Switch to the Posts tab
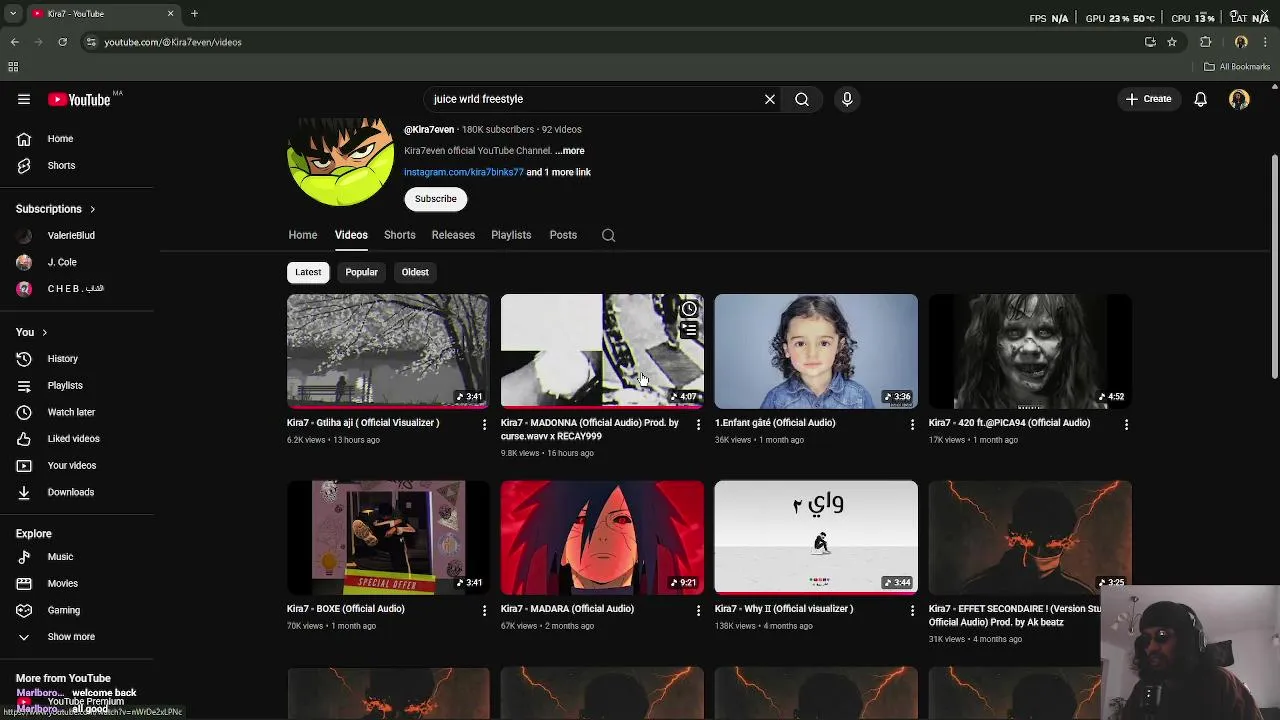Viewport: 1280px width, 720px height. click(x=563, y=235)
